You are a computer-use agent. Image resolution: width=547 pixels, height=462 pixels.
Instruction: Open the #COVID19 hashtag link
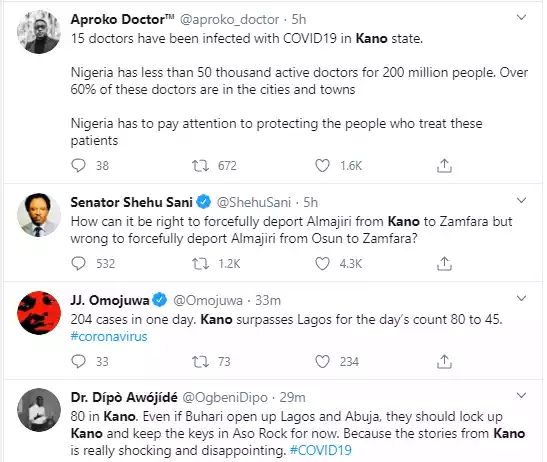point(321,450)
